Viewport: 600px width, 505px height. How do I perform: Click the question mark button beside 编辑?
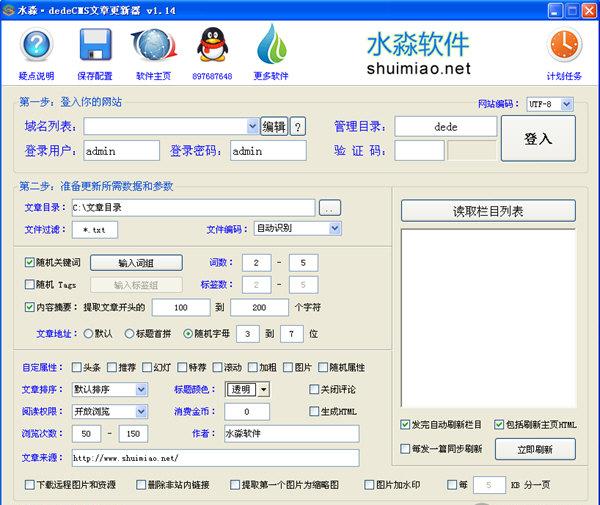click(298, 127)
